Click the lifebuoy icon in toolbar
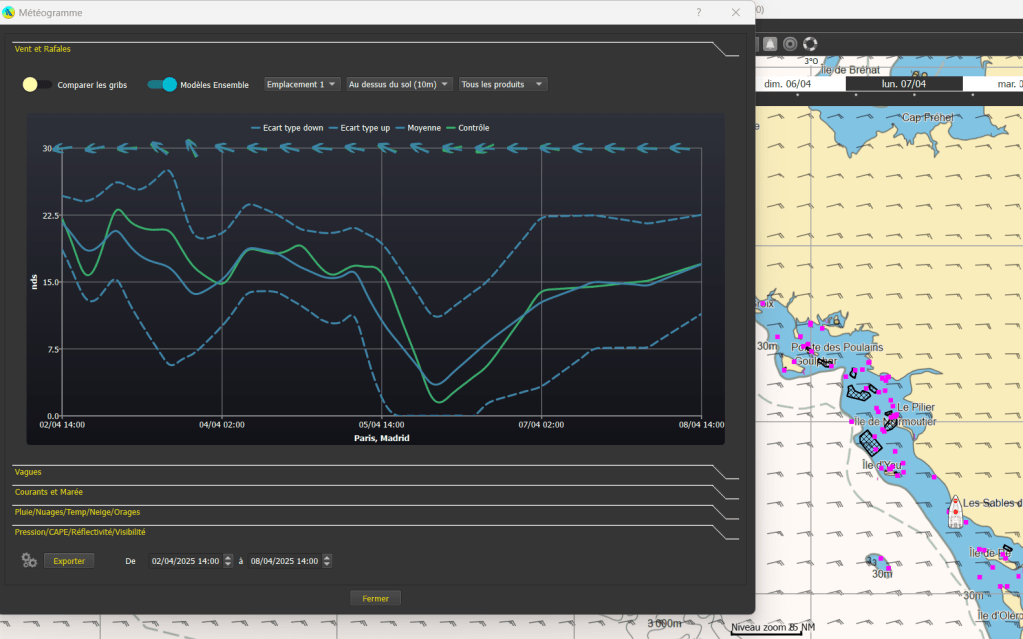The width and height of the screenshot is (1023, 639). (x=810, y=44)
